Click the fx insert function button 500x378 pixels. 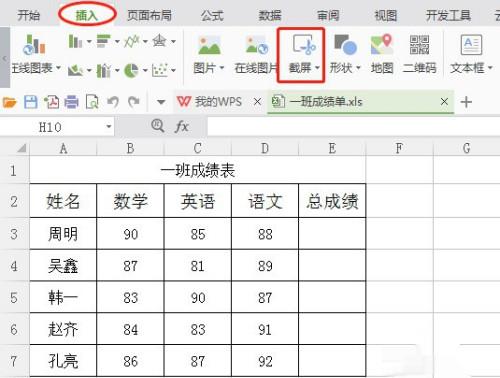182,126
